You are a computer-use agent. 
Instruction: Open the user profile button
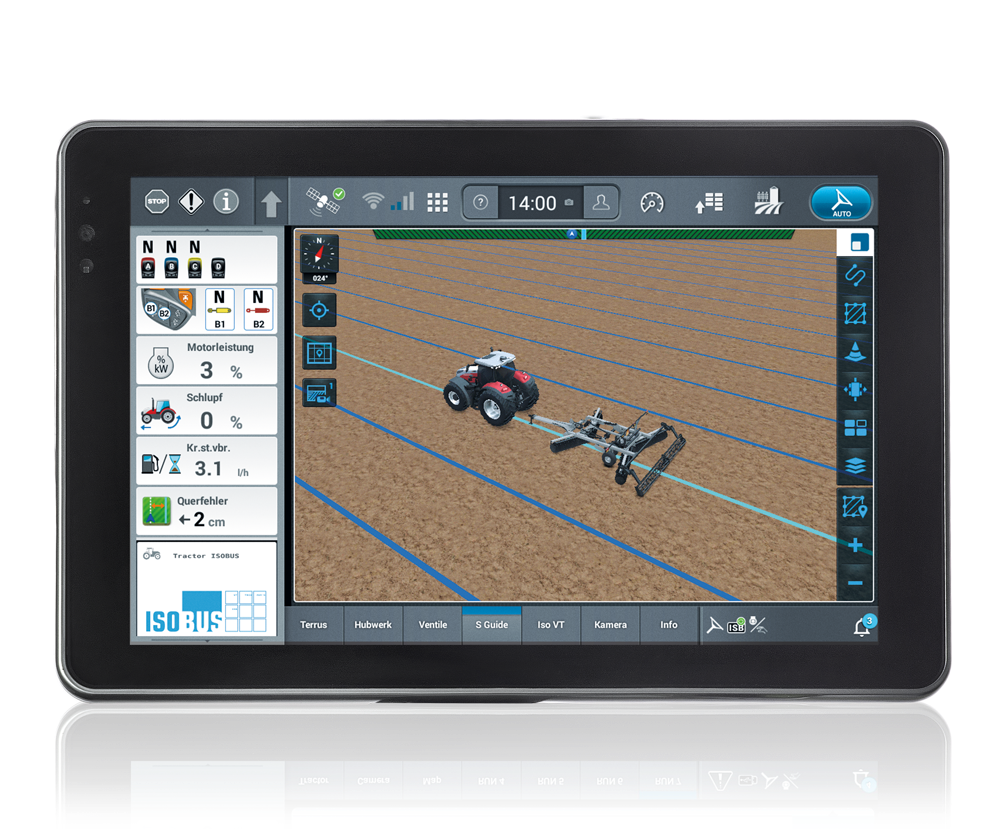[601, 202]
